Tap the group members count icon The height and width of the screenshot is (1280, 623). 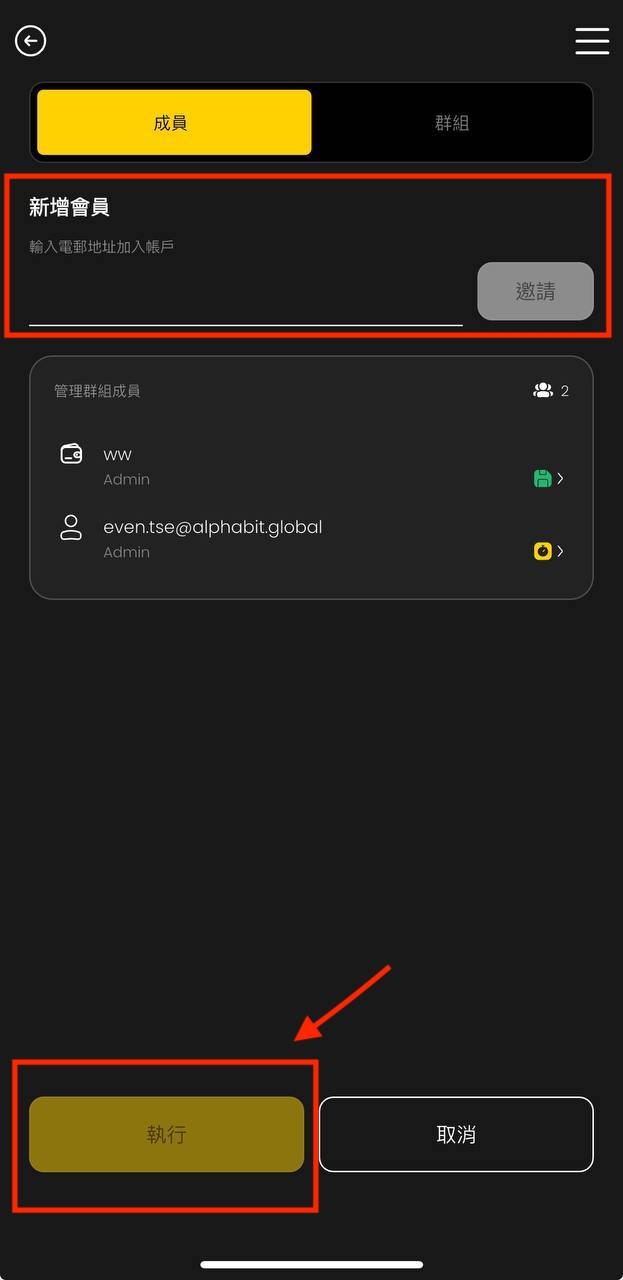point(543,391)
